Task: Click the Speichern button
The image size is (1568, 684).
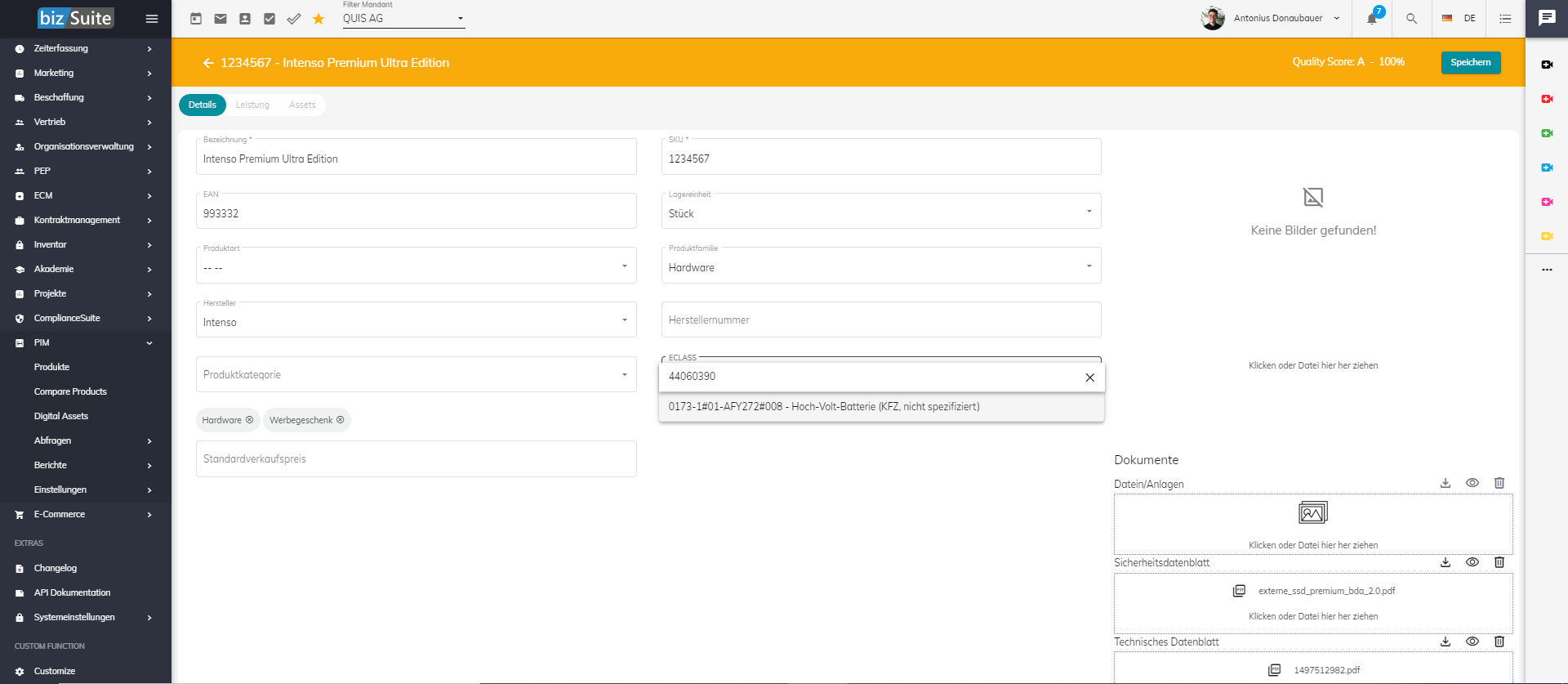Action: pos(1471,63)
